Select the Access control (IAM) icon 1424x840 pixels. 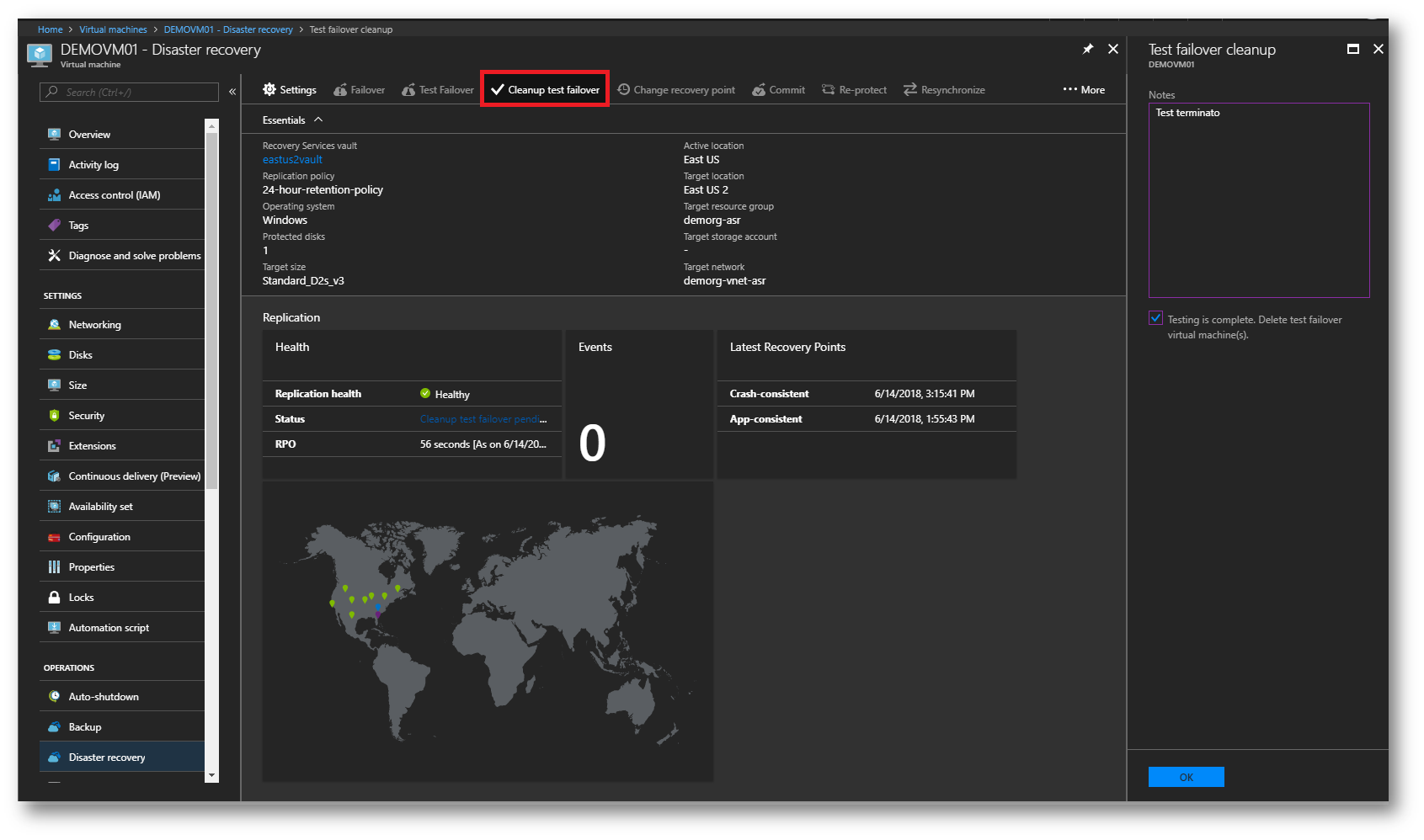point(54,194)
